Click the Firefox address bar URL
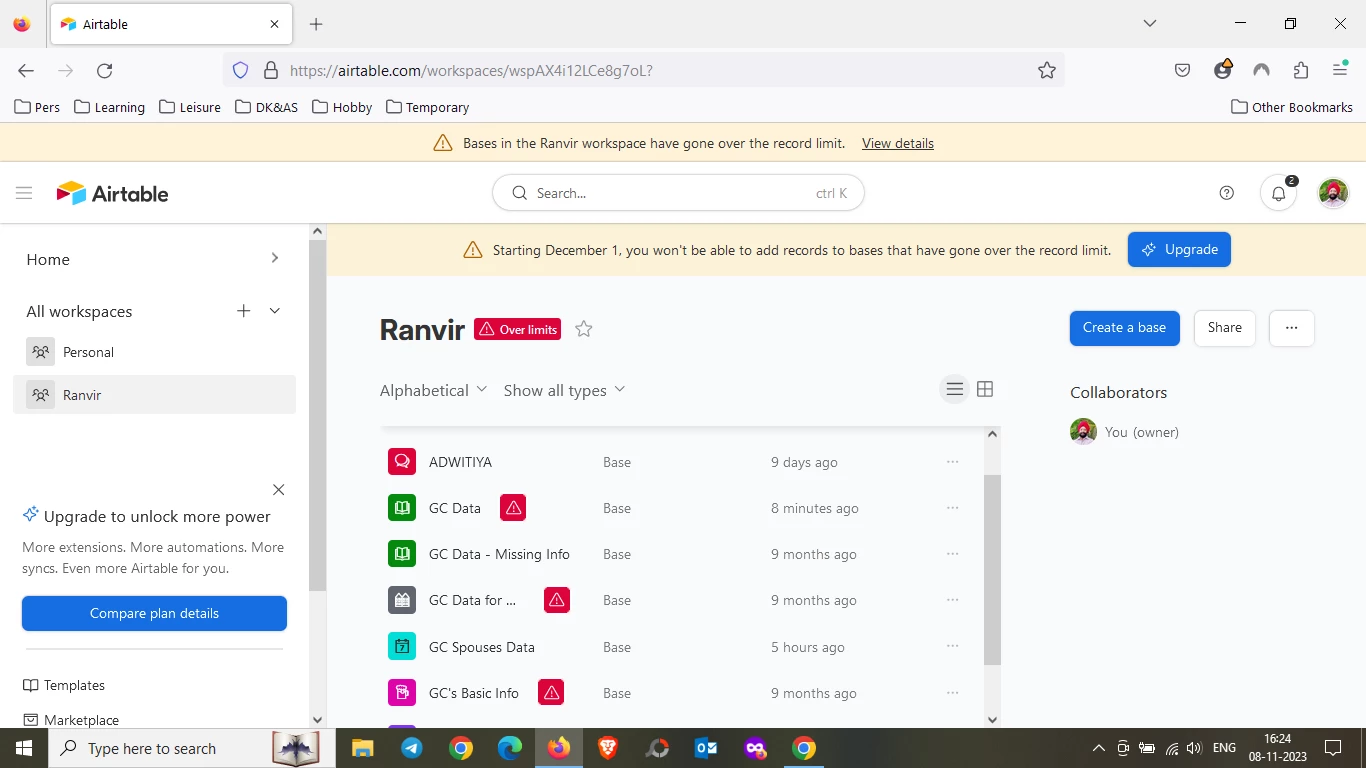This screenshot has width=1366, height=768. click(x=471, y=70)
